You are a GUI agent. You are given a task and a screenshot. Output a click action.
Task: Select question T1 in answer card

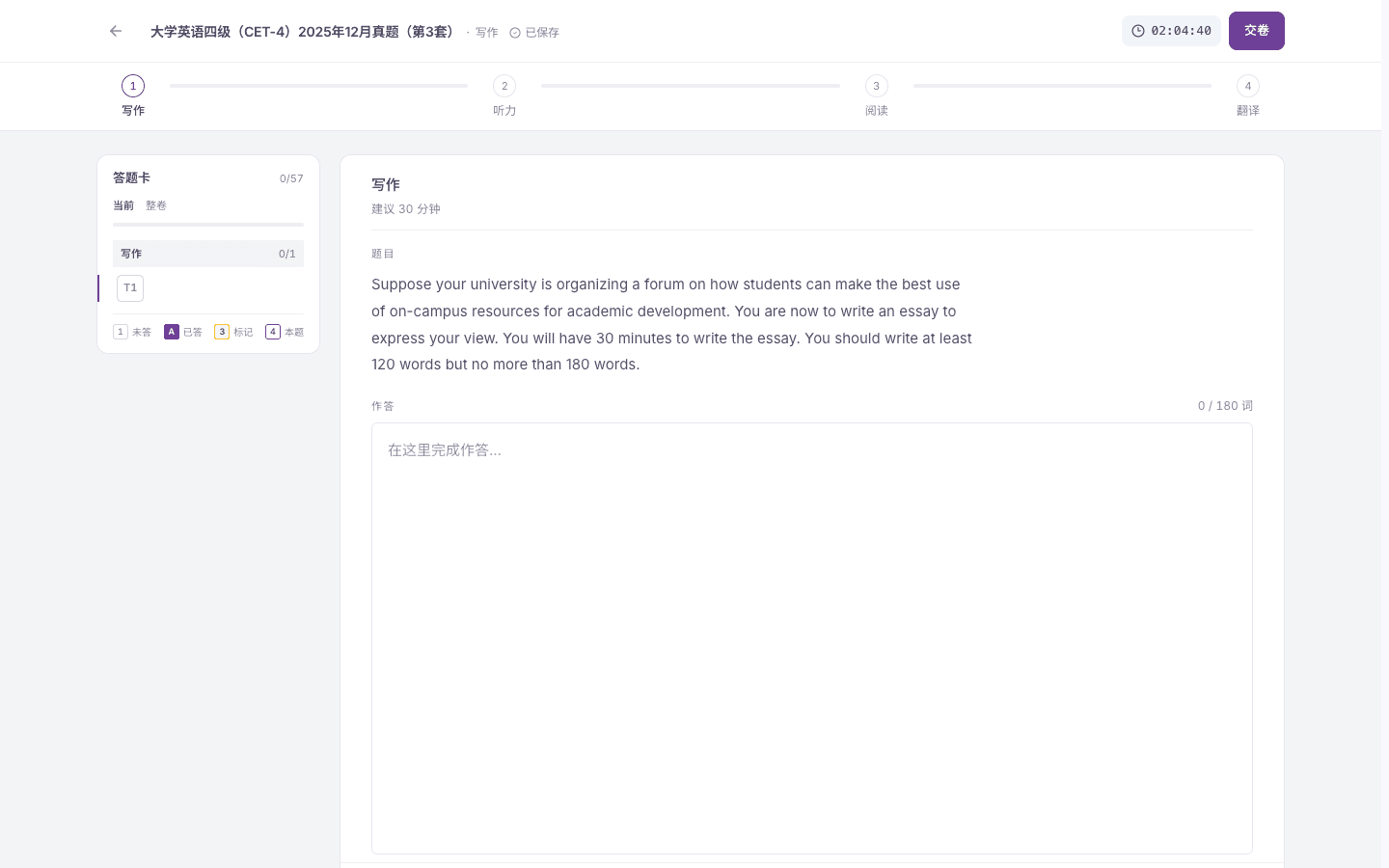click(130, 288)
